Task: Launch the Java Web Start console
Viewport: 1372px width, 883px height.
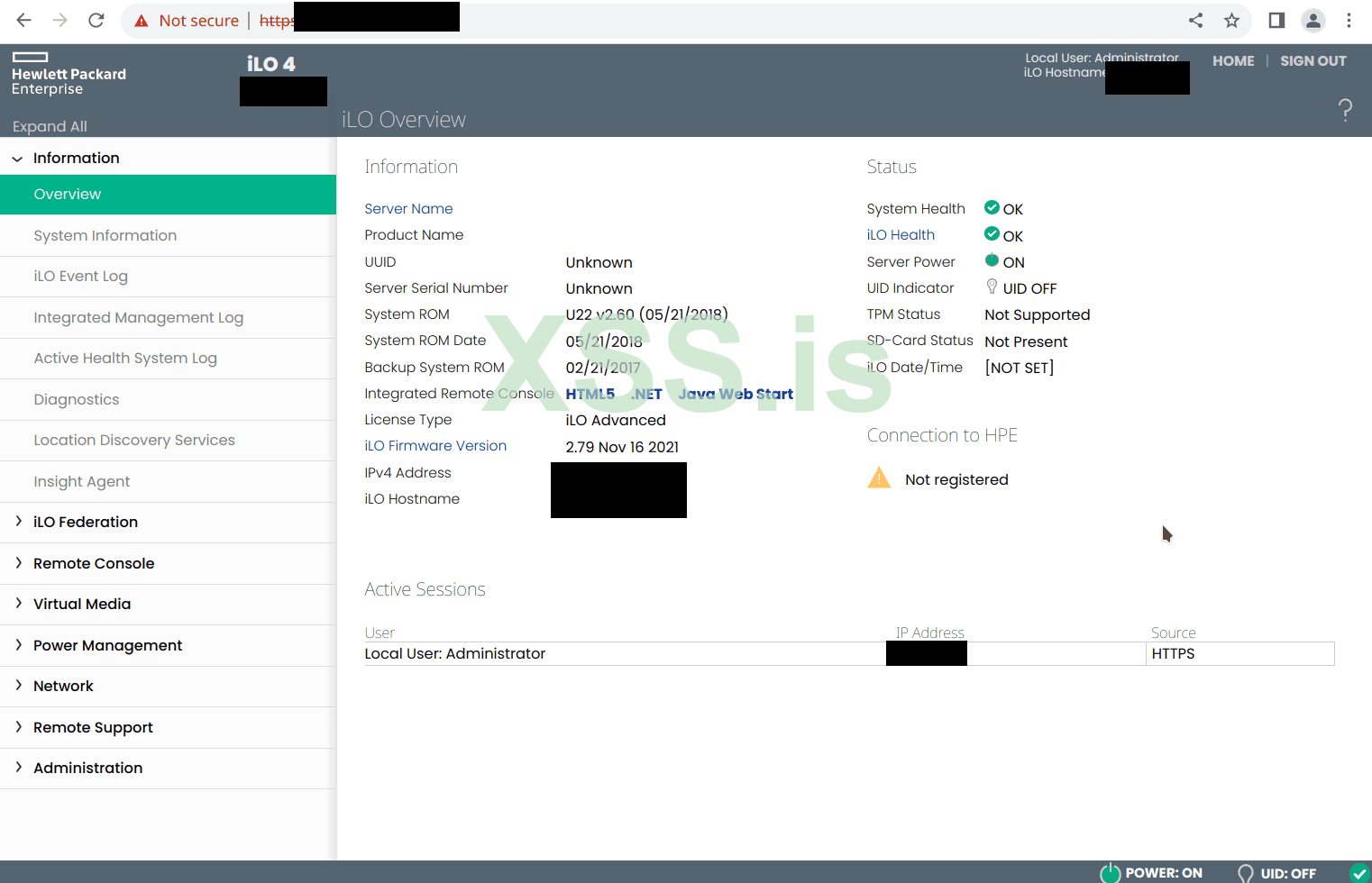Action: [736, 394]
